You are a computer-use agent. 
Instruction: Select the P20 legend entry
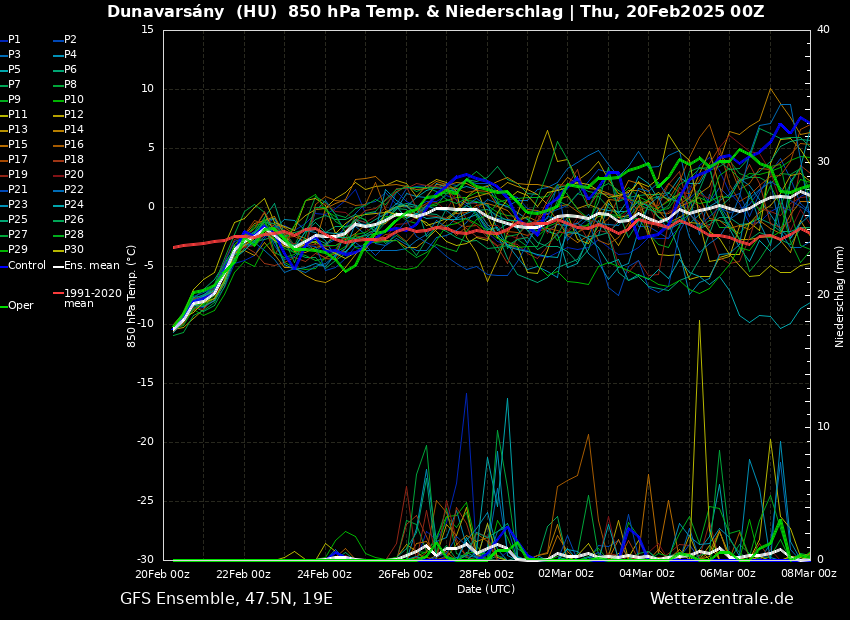(x=74, y=175)
